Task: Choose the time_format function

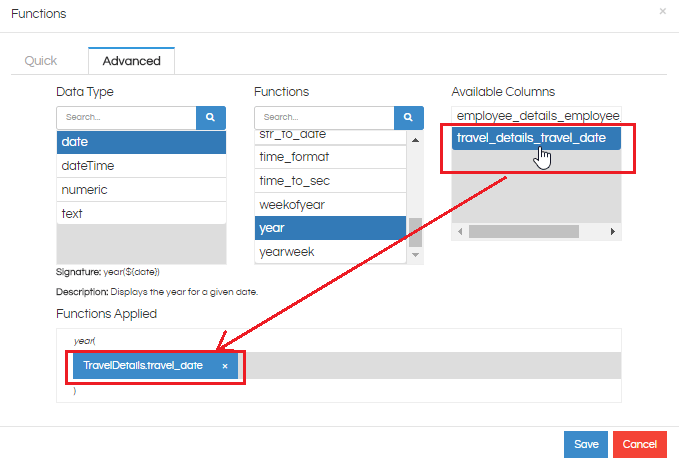Action: tap(330, 157)
